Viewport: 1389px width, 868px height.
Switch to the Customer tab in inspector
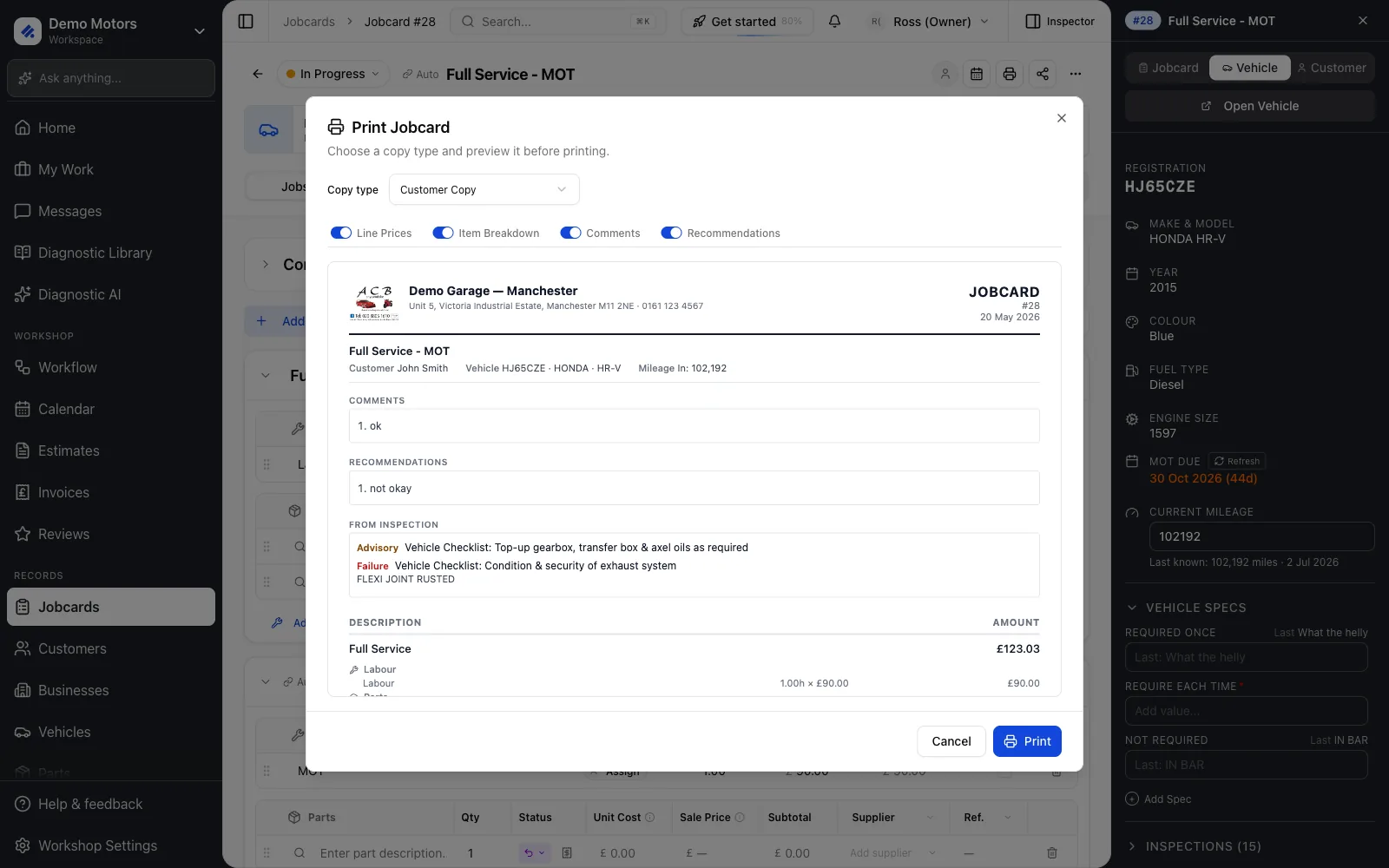click(x=1332, y=68)
